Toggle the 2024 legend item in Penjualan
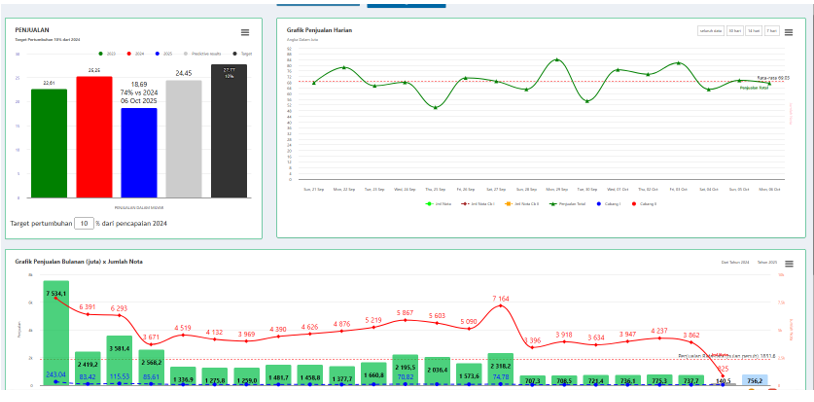Image resolution: width=814 pixels, height=402 pixels. [129, 53]
